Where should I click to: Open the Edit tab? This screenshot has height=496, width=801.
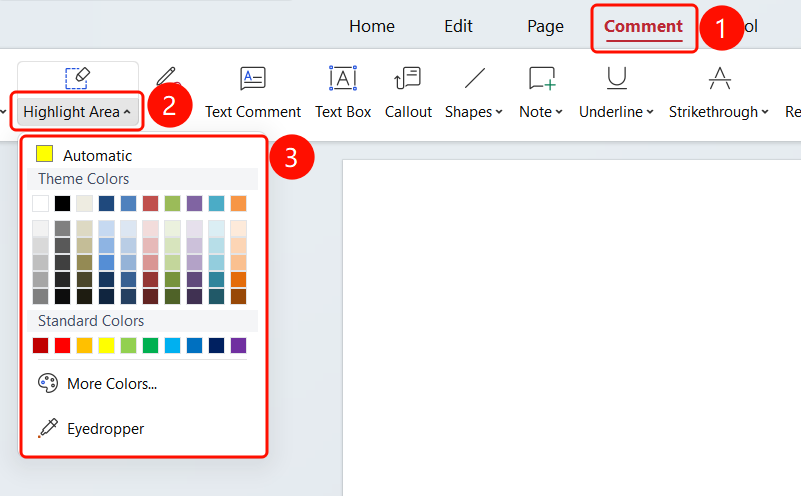tap(458, 26)
